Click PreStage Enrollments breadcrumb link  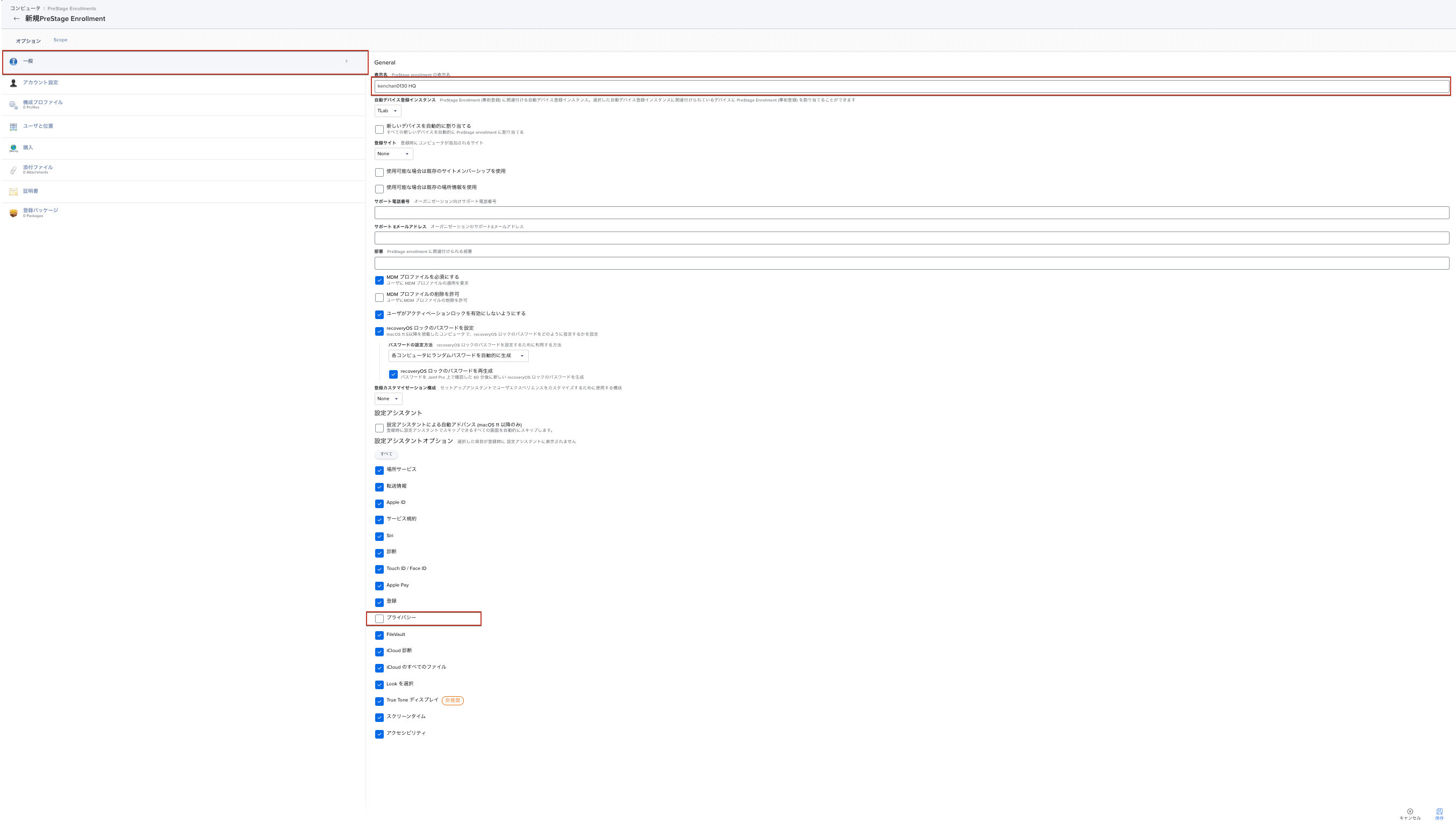click(x=72, y=9)
